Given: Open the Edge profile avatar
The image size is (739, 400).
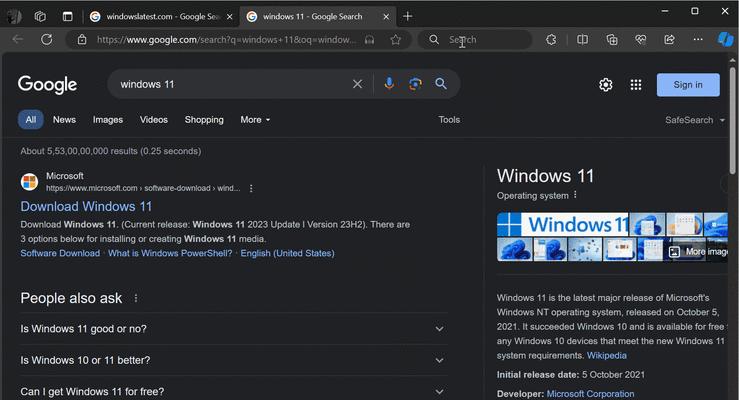Looking at the screenshot, I should click(x=14, y=16).
